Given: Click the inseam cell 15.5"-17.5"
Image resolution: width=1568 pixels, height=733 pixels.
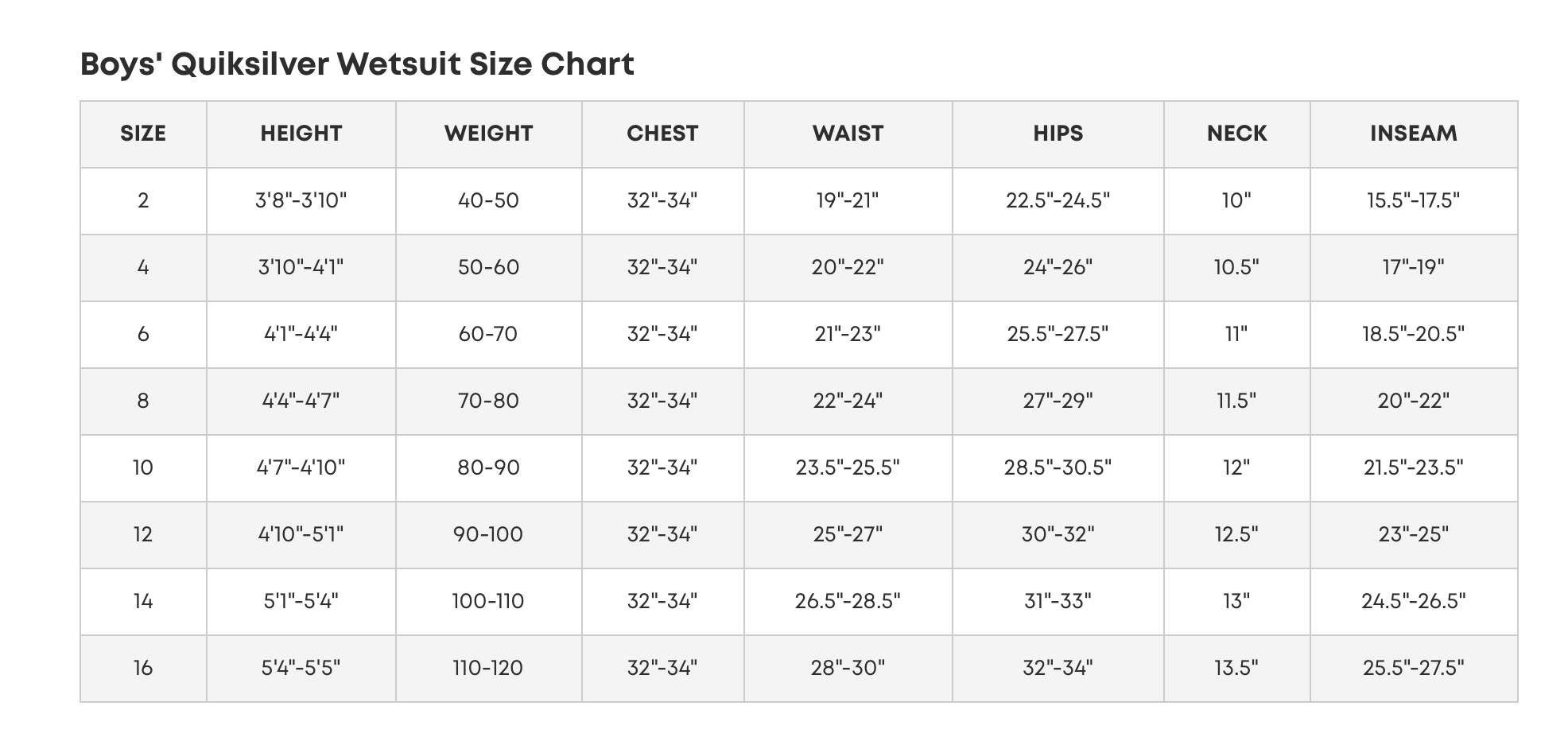Looking at the screenshot, I should [1413, 200].
